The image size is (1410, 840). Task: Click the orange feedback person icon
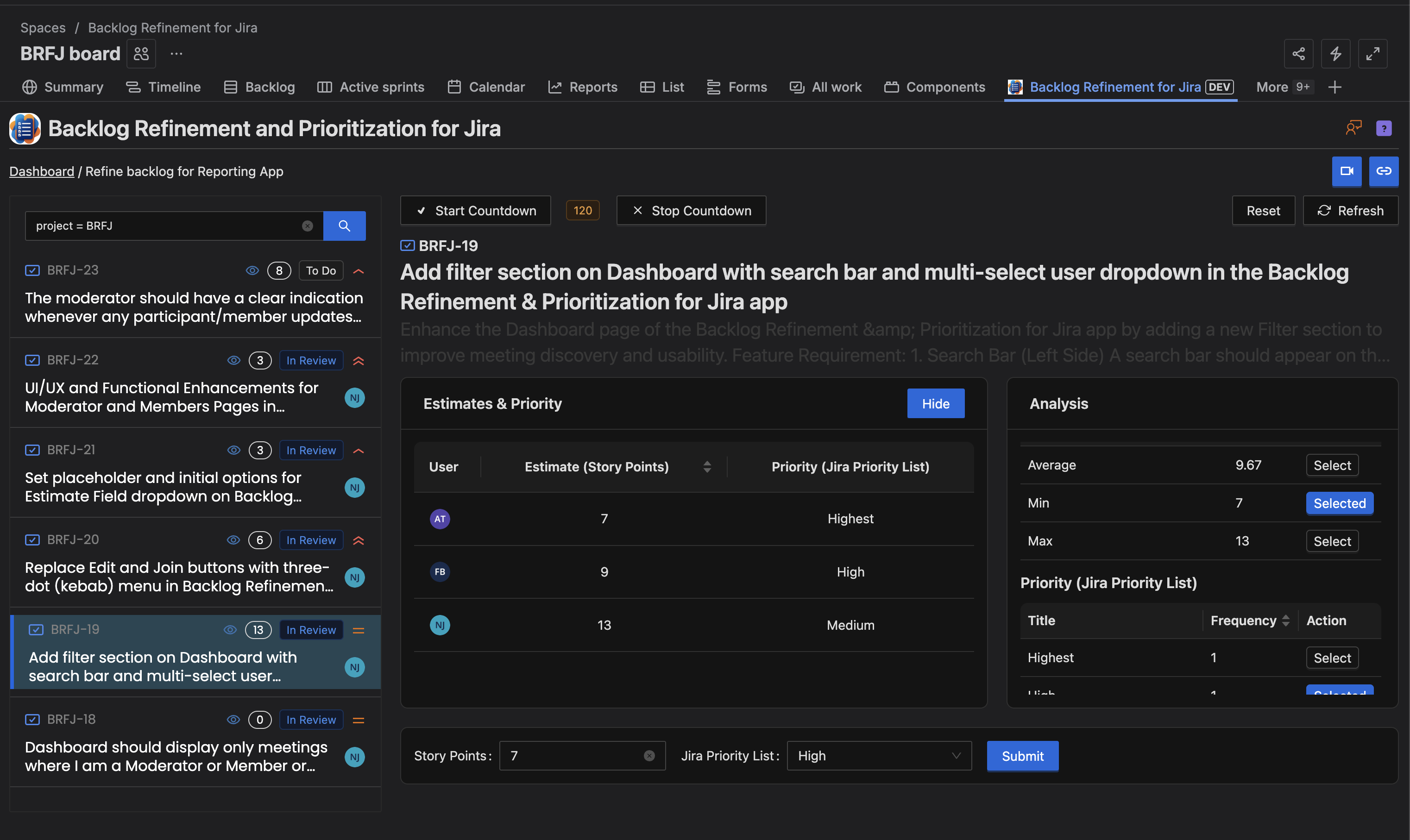pyautogui.click(x=1353, y=128)
